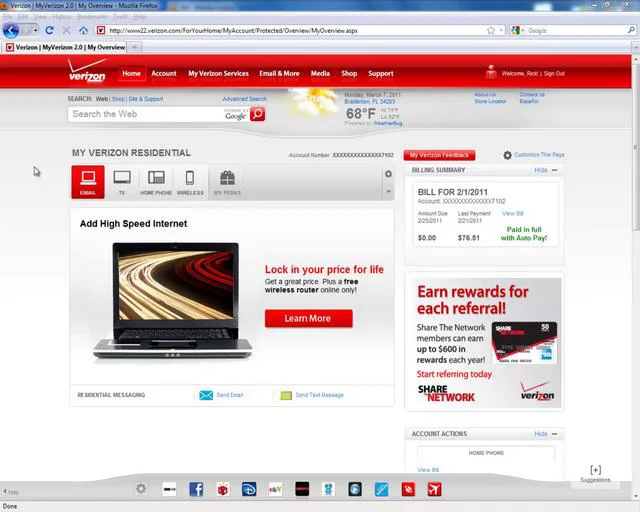The width and height of the screenshot is (640, 512).
Task: Click the Customize This Page gear
Action: point(507,155)
